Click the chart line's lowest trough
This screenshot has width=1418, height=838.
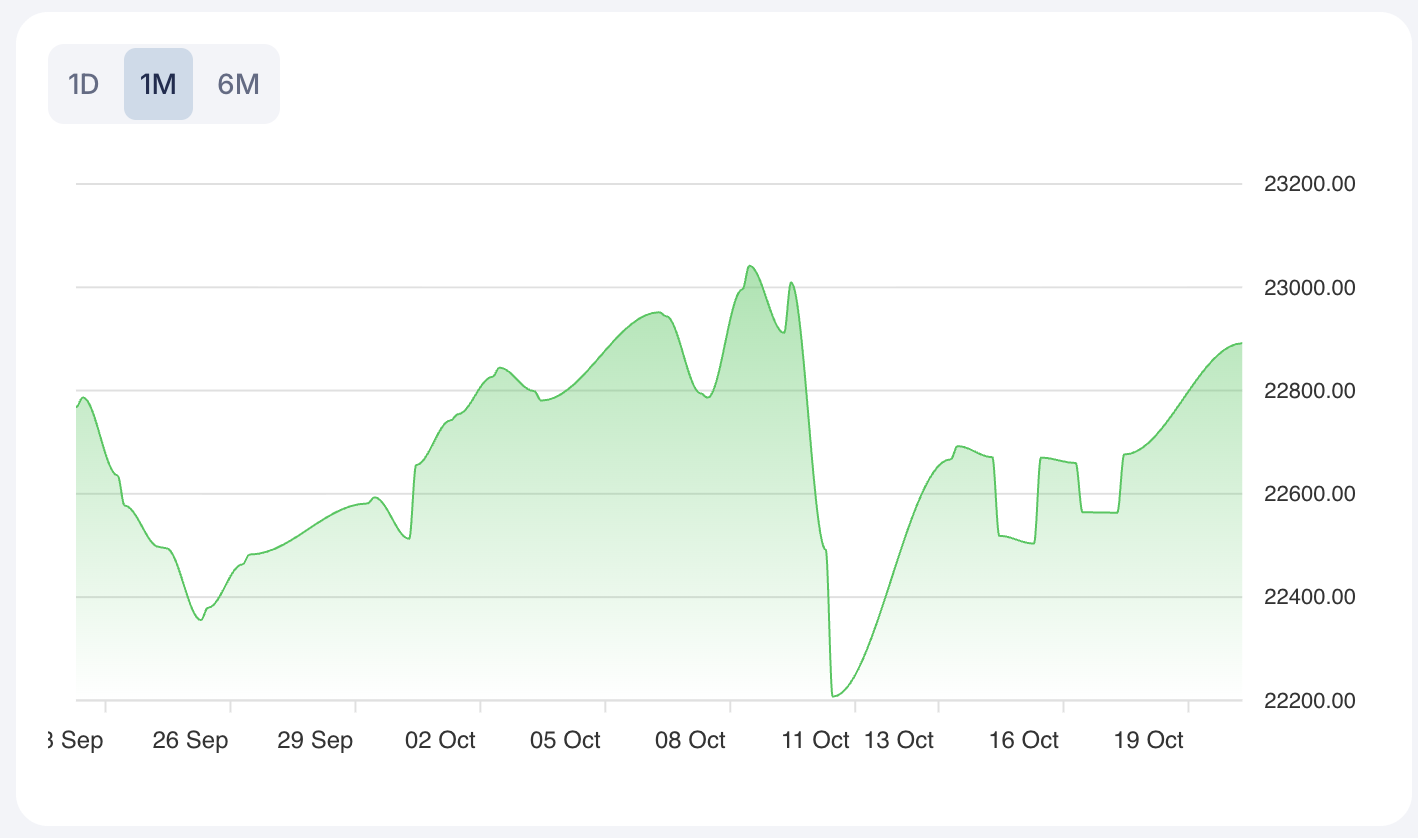833,695
